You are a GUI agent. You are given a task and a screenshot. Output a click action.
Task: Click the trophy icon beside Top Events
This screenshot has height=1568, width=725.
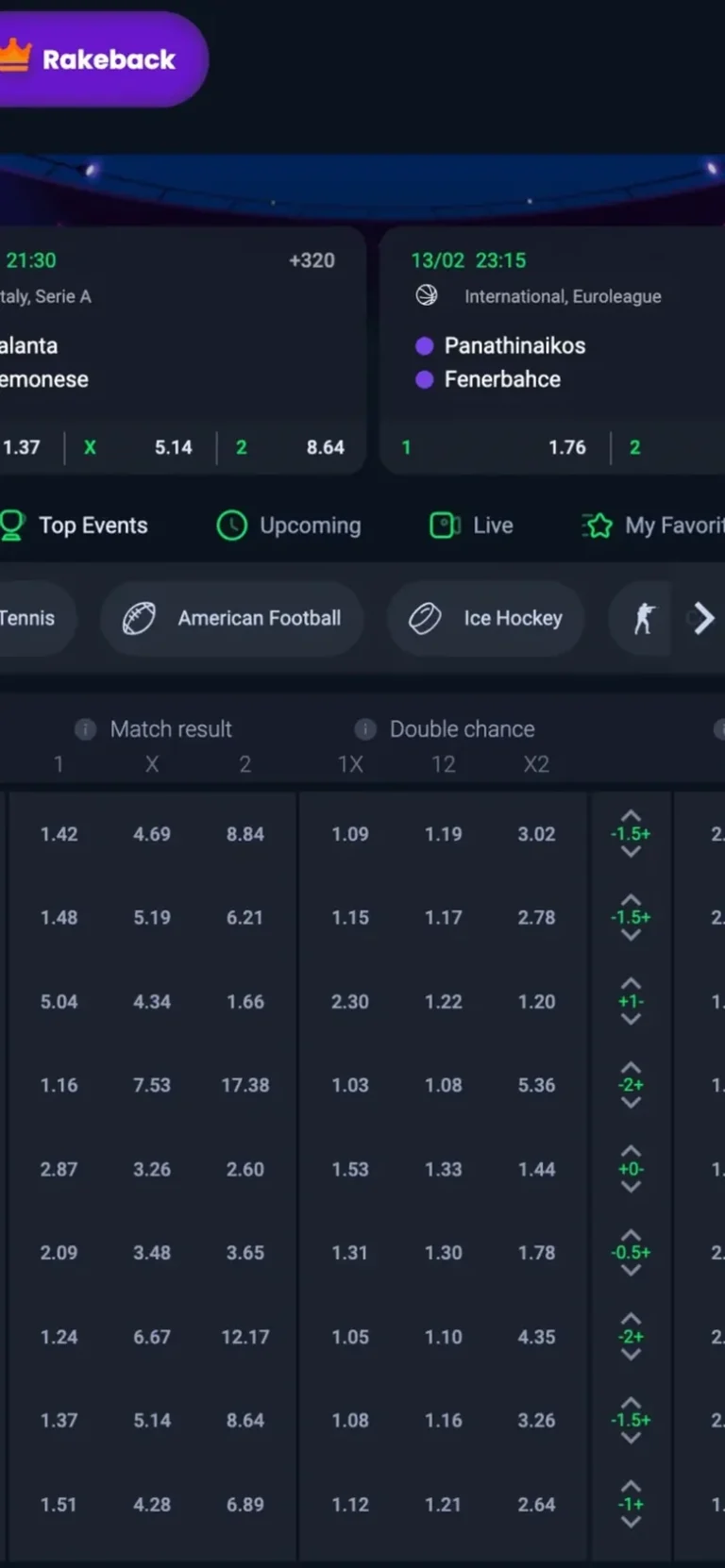(11, 525)
